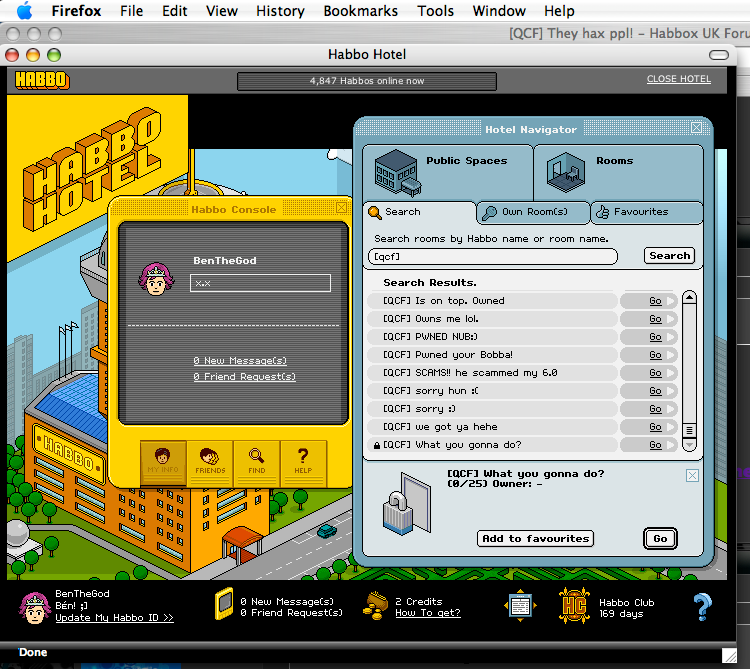This screenshot has width=750, height=669.
Task: Open Update My Habbo ID link
Action: point(114,618)
